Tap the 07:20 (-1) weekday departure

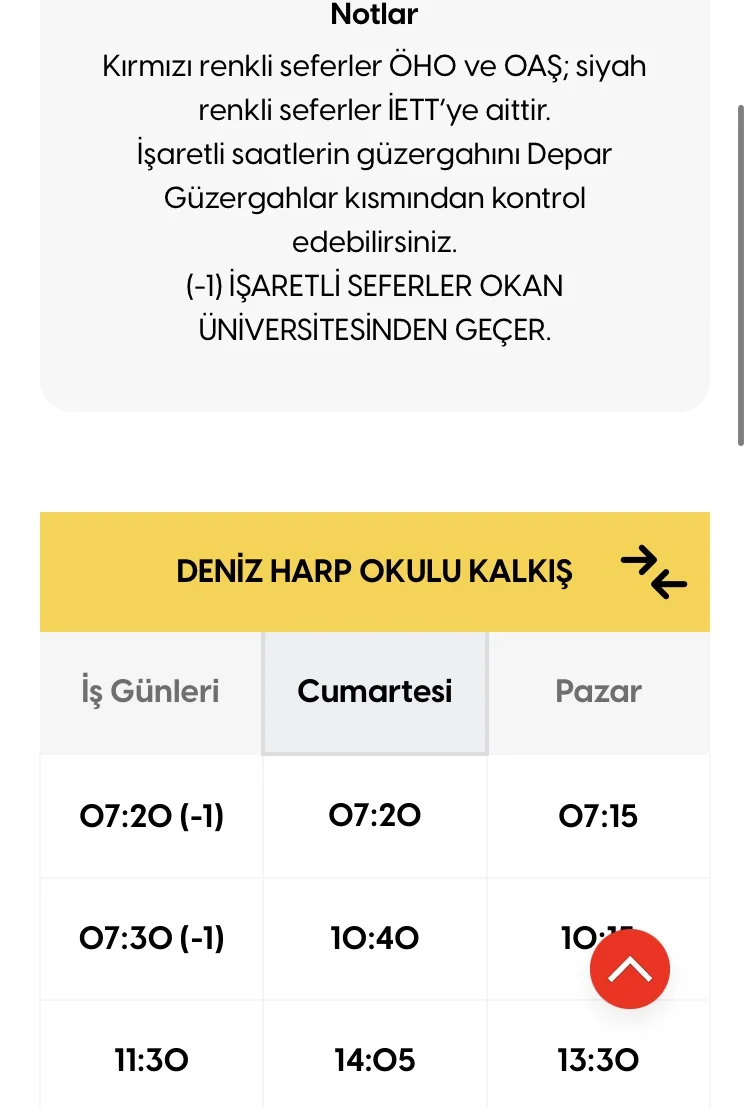[x=152, y=816]
